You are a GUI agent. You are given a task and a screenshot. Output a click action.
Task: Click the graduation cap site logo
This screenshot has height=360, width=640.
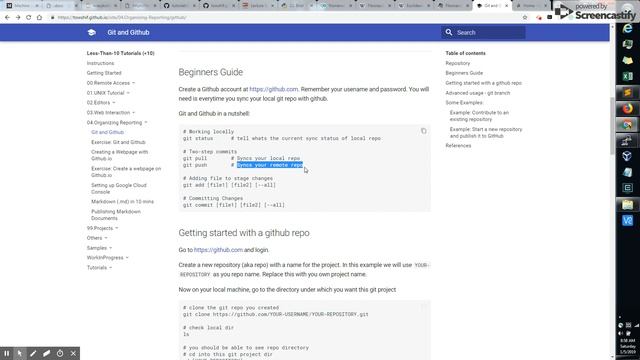click(x=92, y=32)
